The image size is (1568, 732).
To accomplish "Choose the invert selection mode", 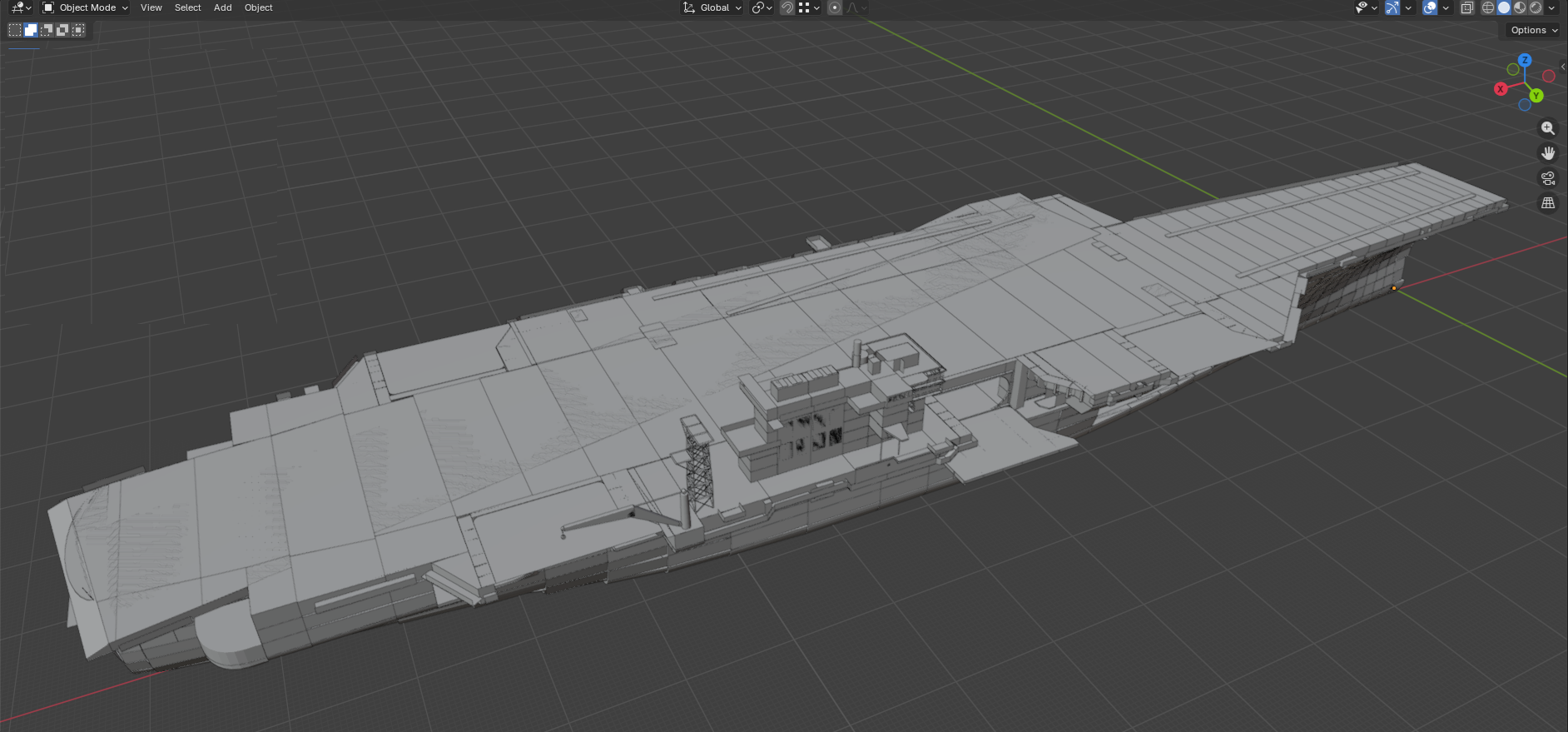I will click(x=62, y=30).
